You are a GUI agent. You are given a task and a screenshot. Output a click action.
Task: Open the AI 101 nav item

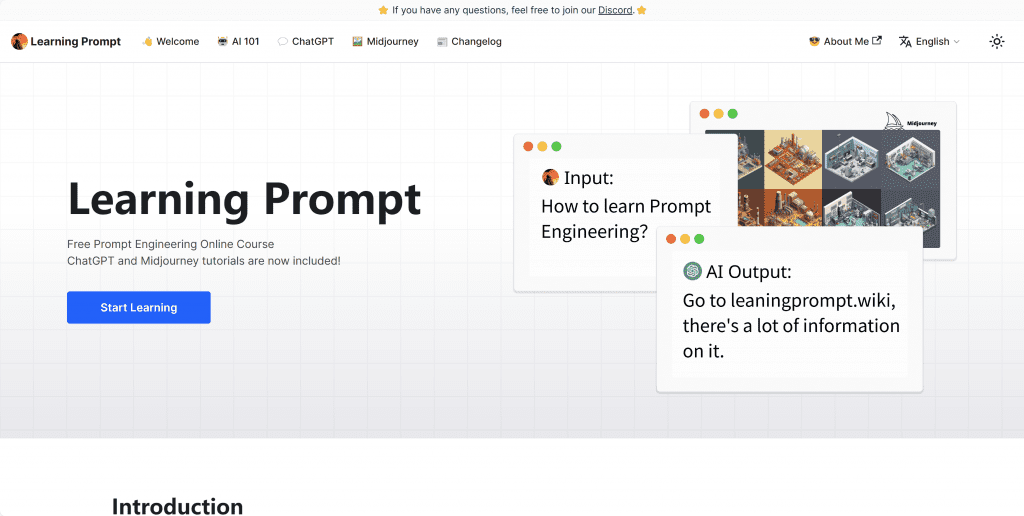238,41
